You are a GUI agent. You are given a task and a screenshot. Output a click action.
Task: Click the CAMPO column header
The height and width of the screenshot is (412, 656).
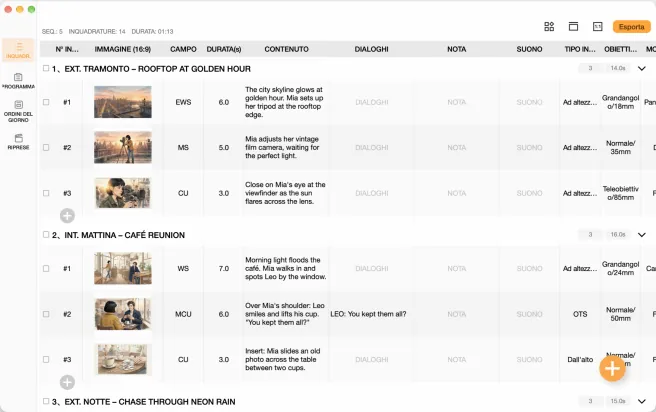pos(183,49)
